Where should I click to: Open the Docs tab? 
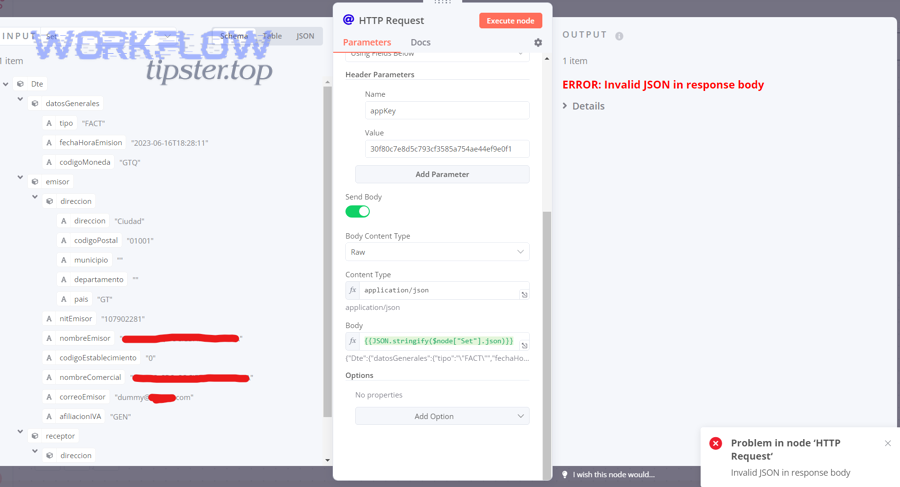pyautogui.click(x=420, y=42)
